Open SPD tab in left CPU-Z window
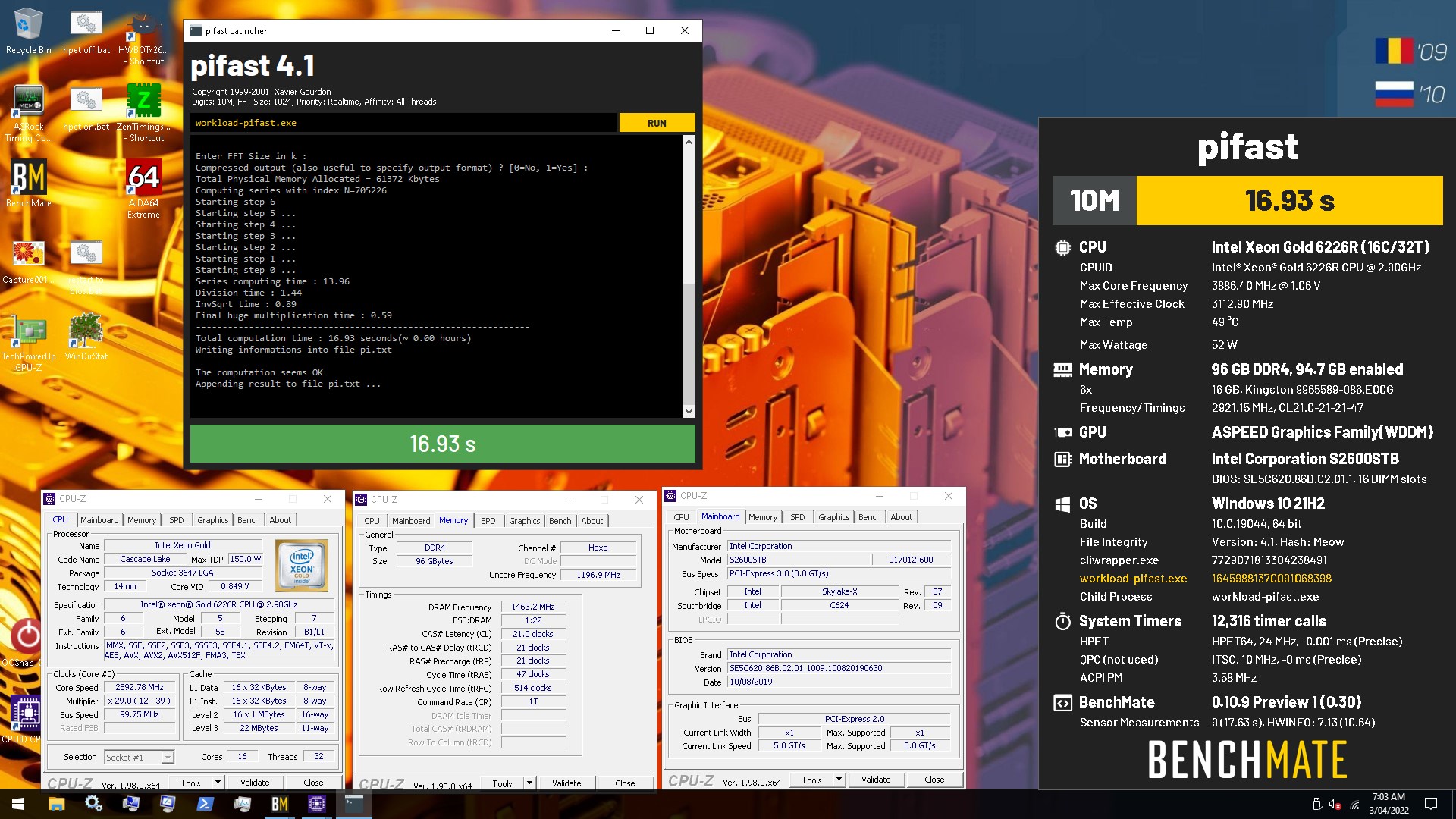 (x=177, y=520)
